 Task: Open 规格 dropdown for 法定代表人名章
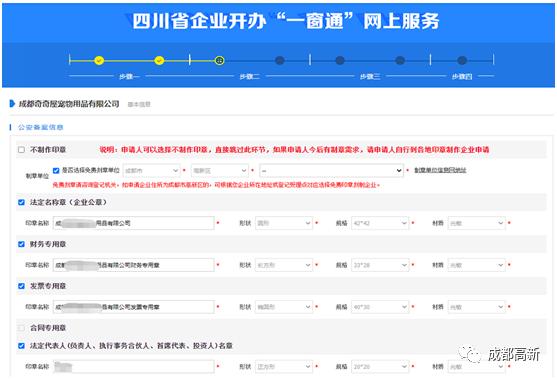[380, 367]
